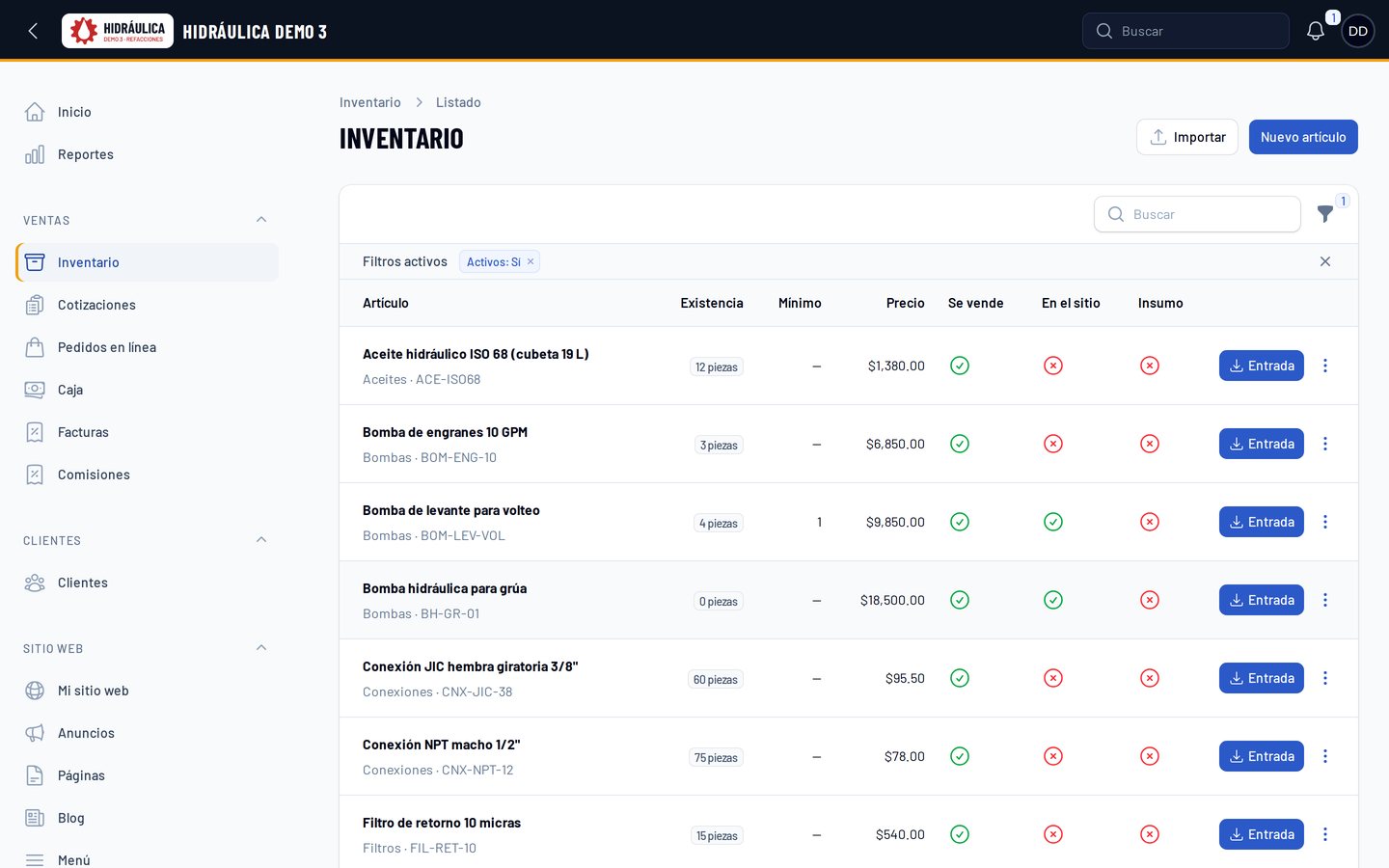1389x868 pixels.
Task: Clear all active filters with the X
Action: [1325, 261]
